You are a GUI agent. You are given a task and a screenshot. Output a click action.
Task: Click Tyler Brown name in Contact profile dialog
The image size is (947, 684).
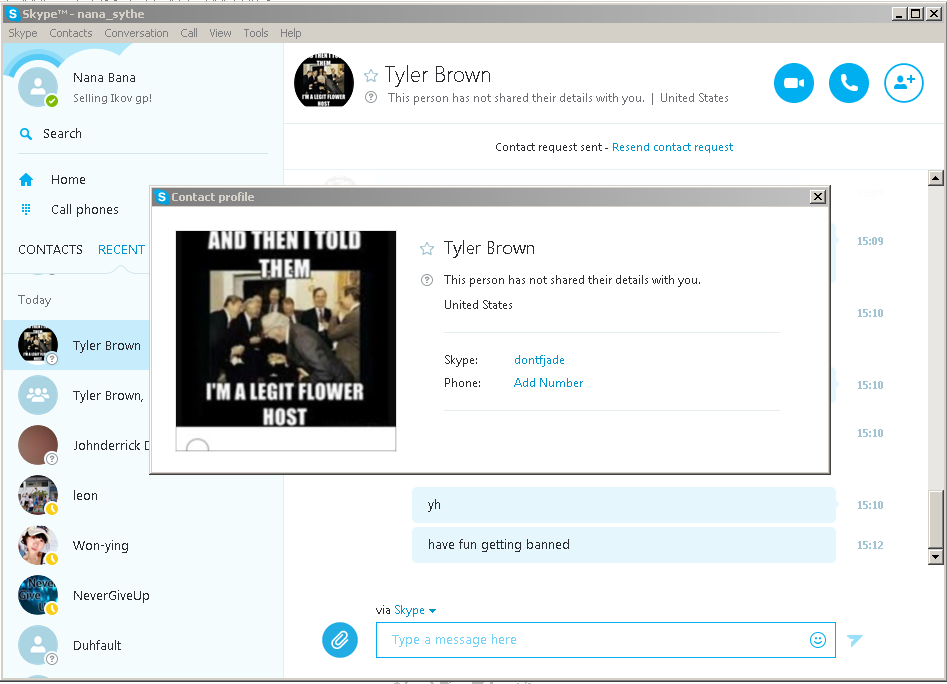pos(489,248)
